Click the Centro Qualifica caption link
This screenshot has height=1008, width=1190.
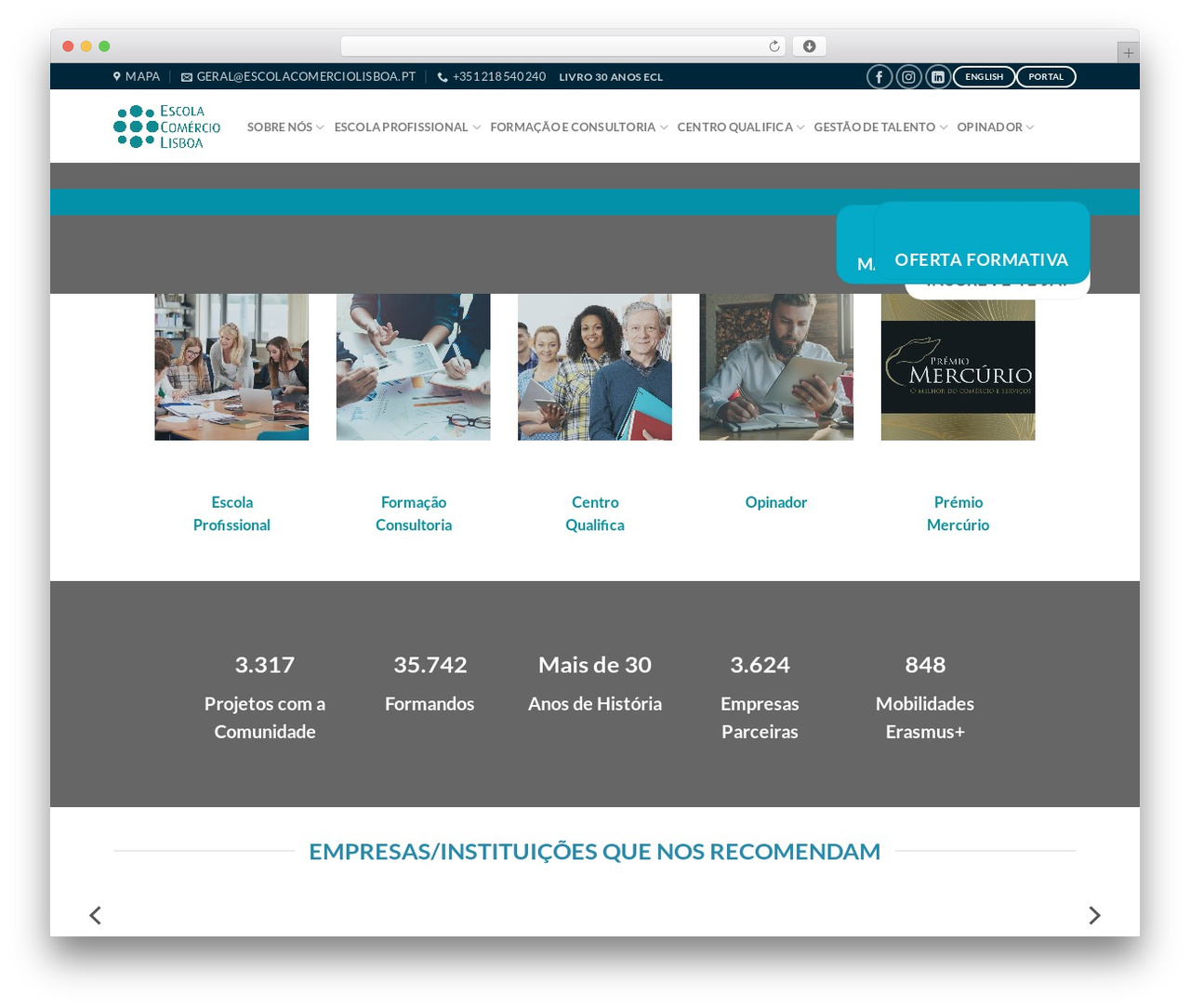coord(595,513)
